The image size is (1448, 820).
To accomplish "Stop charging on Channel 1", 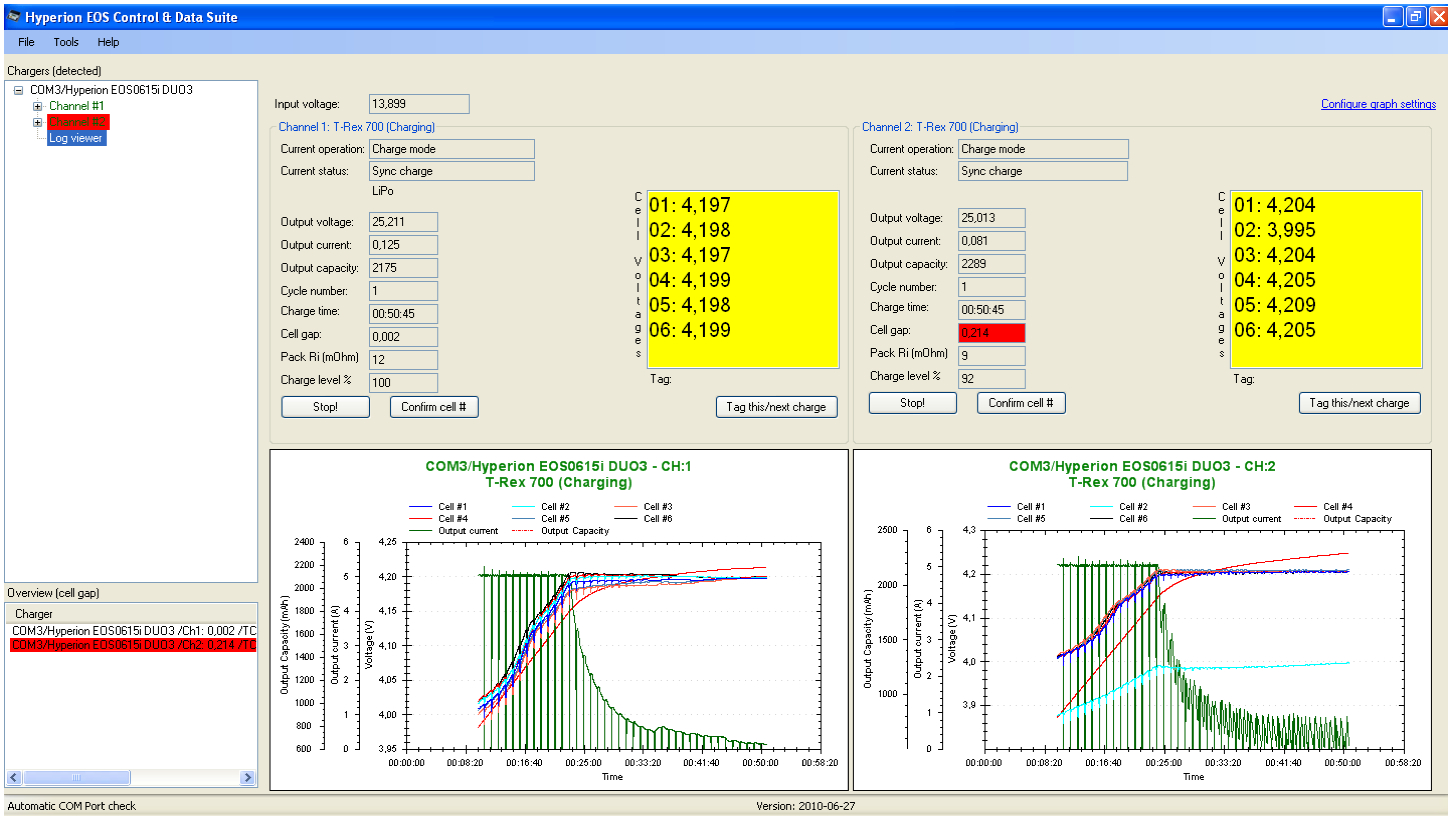I will 326,407.
